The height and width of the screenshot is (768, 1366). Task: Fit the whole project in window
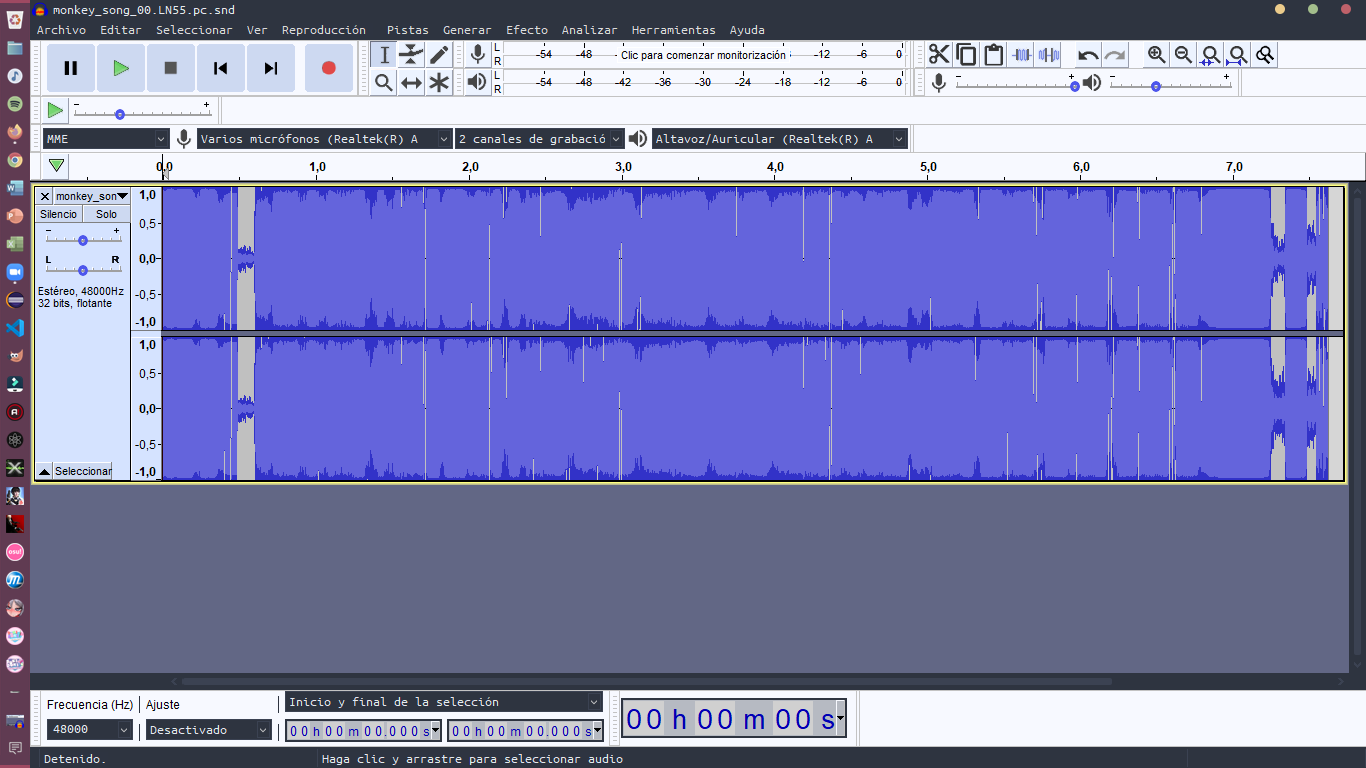point(1238,55)
